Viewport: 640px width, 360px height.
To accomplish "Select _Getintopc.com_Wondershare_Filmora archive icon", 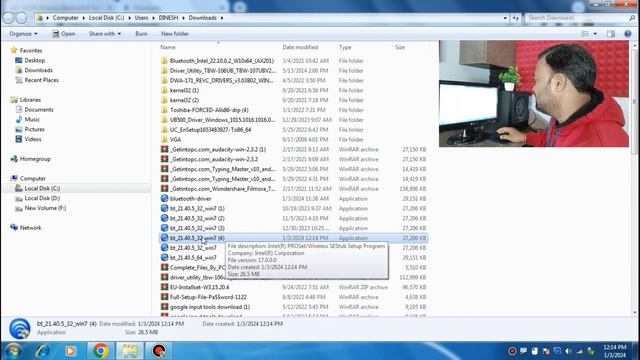I will [164, 189].
